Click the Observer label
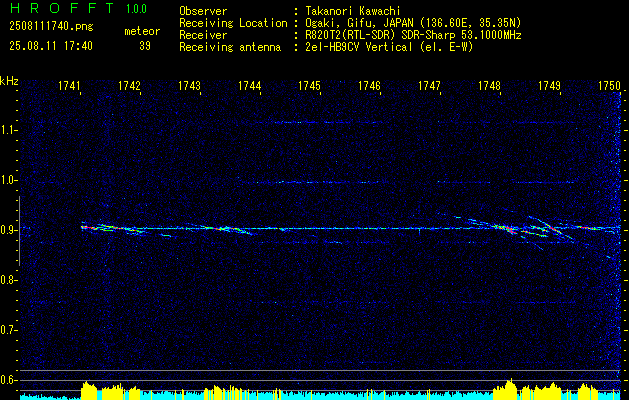 click(x=203, y=11)
